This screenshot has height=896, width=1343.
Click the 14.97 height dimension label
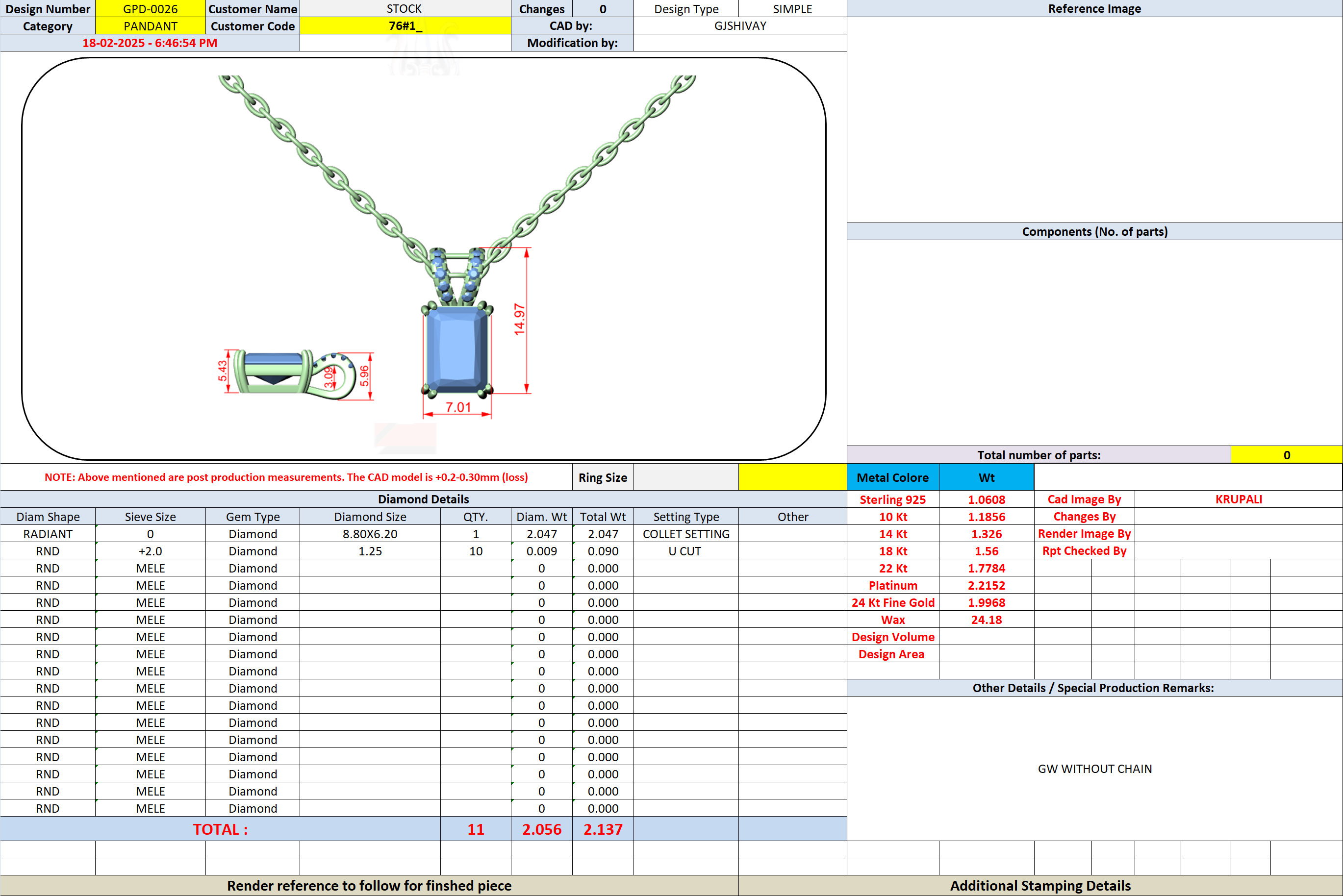(519, 320)
